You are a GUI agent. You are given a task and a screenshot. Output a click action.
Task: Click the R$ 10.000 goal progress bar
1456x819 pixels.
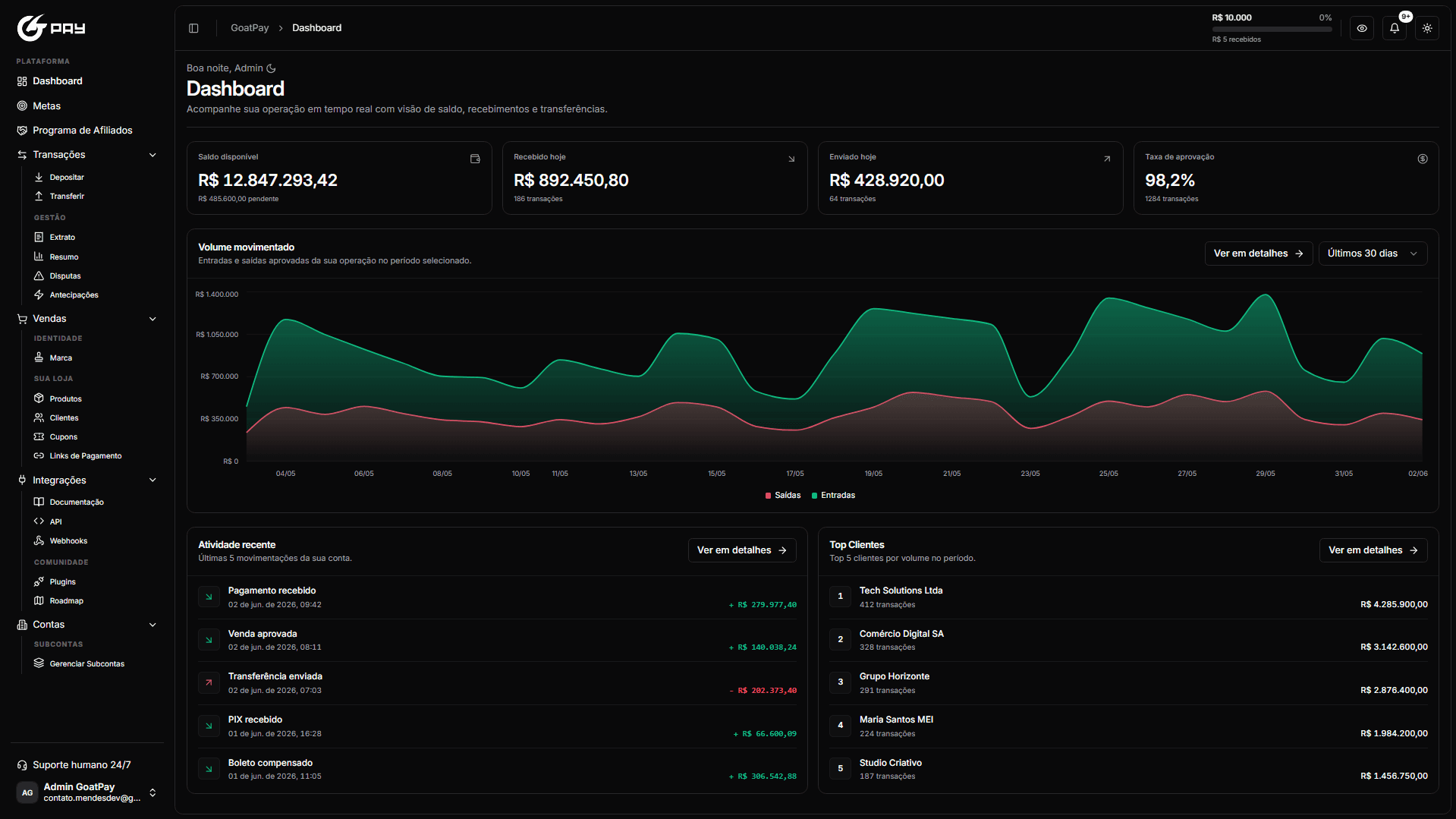1272,30
